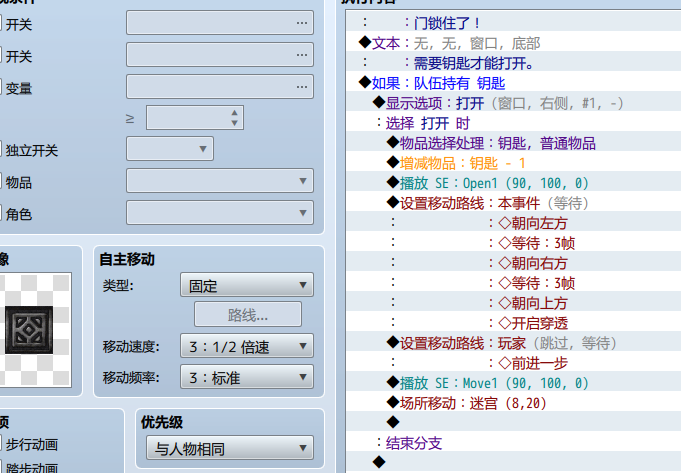The image size is (681, 473).
Task: Expand the 角色 condition dropdown
Action: [220, 213]
